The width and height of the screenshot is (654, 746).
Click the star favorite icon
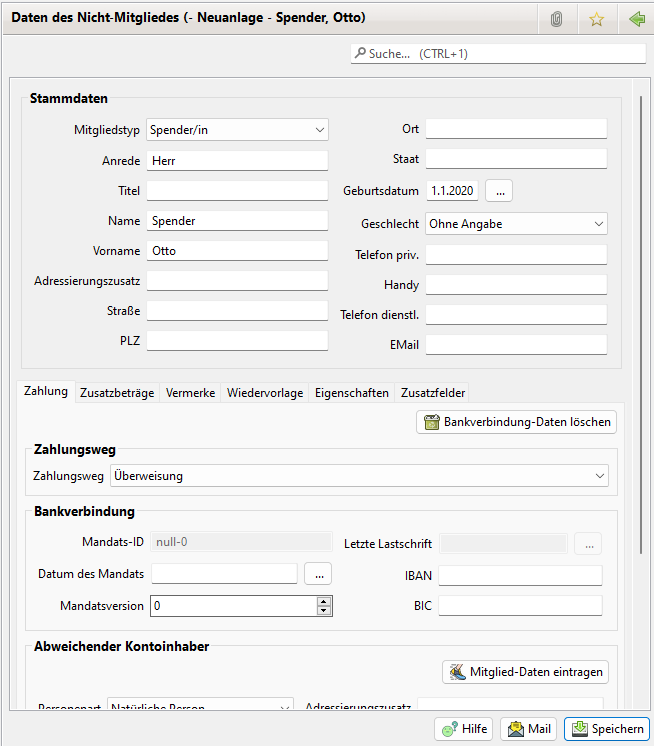pos(596,19)
